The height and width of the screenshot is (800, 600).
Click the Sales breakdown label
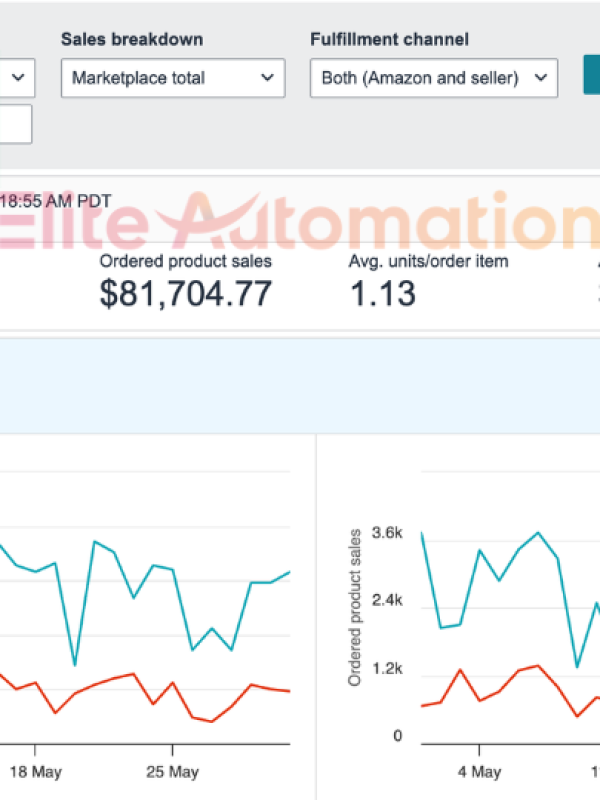132,39
